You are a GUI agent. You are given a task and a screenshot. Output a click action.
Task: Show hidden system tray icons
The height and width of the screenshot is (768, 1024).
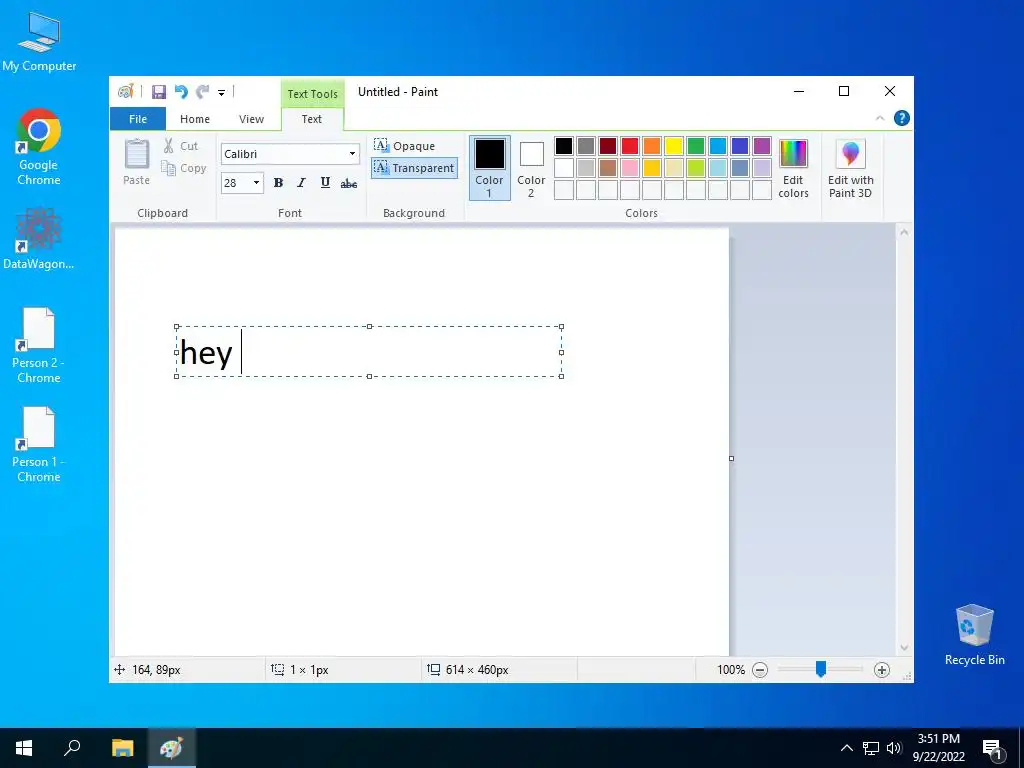point(846,748)
